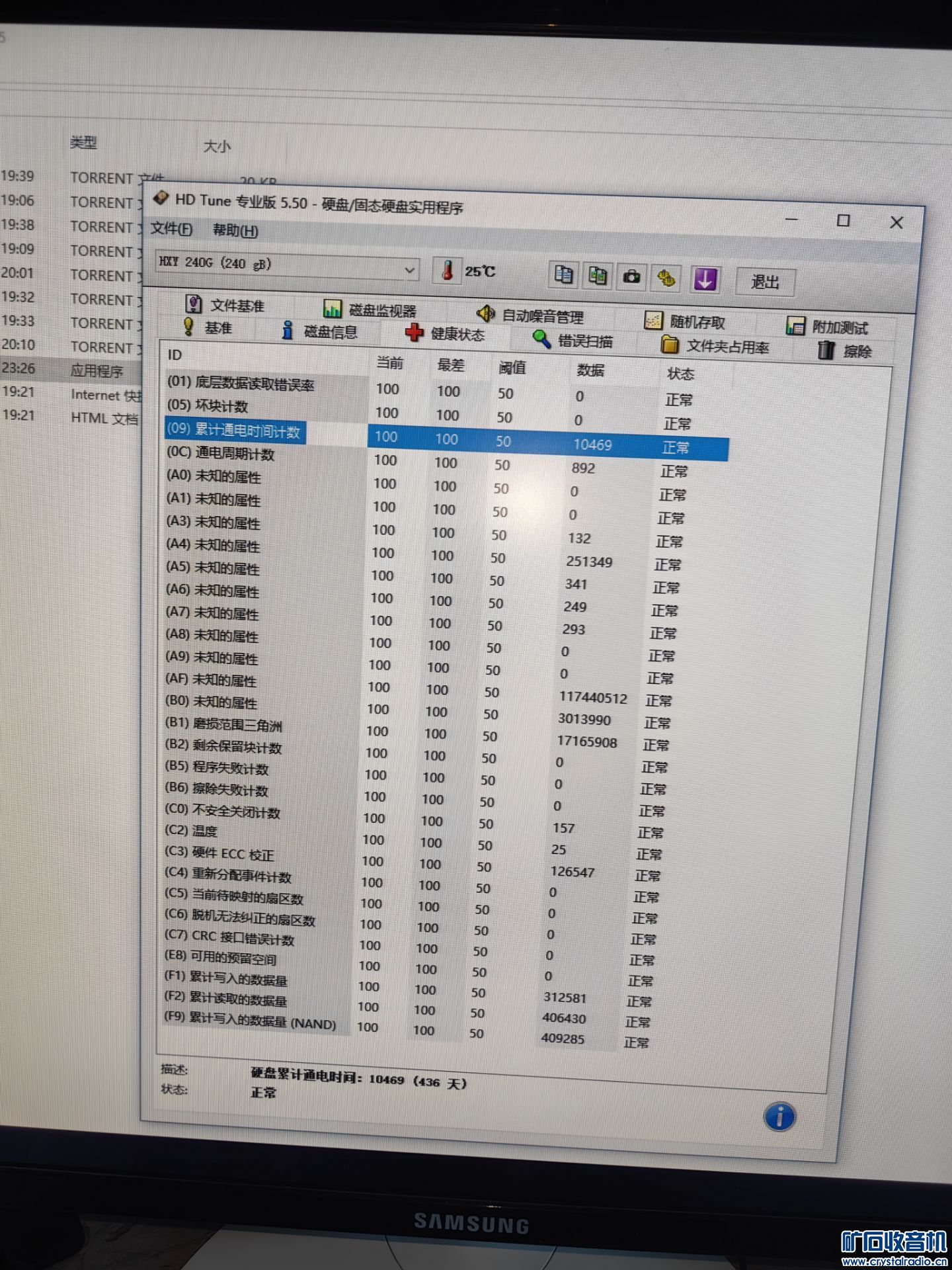Click the blue info icon at bottom right
Screen dimensions: 952x1270
(779, 1118)
